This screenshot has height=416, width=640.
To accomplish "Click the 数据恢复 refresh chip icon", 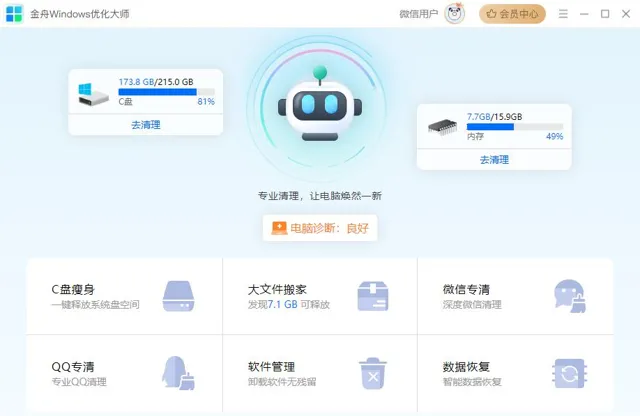I will 570,373.
